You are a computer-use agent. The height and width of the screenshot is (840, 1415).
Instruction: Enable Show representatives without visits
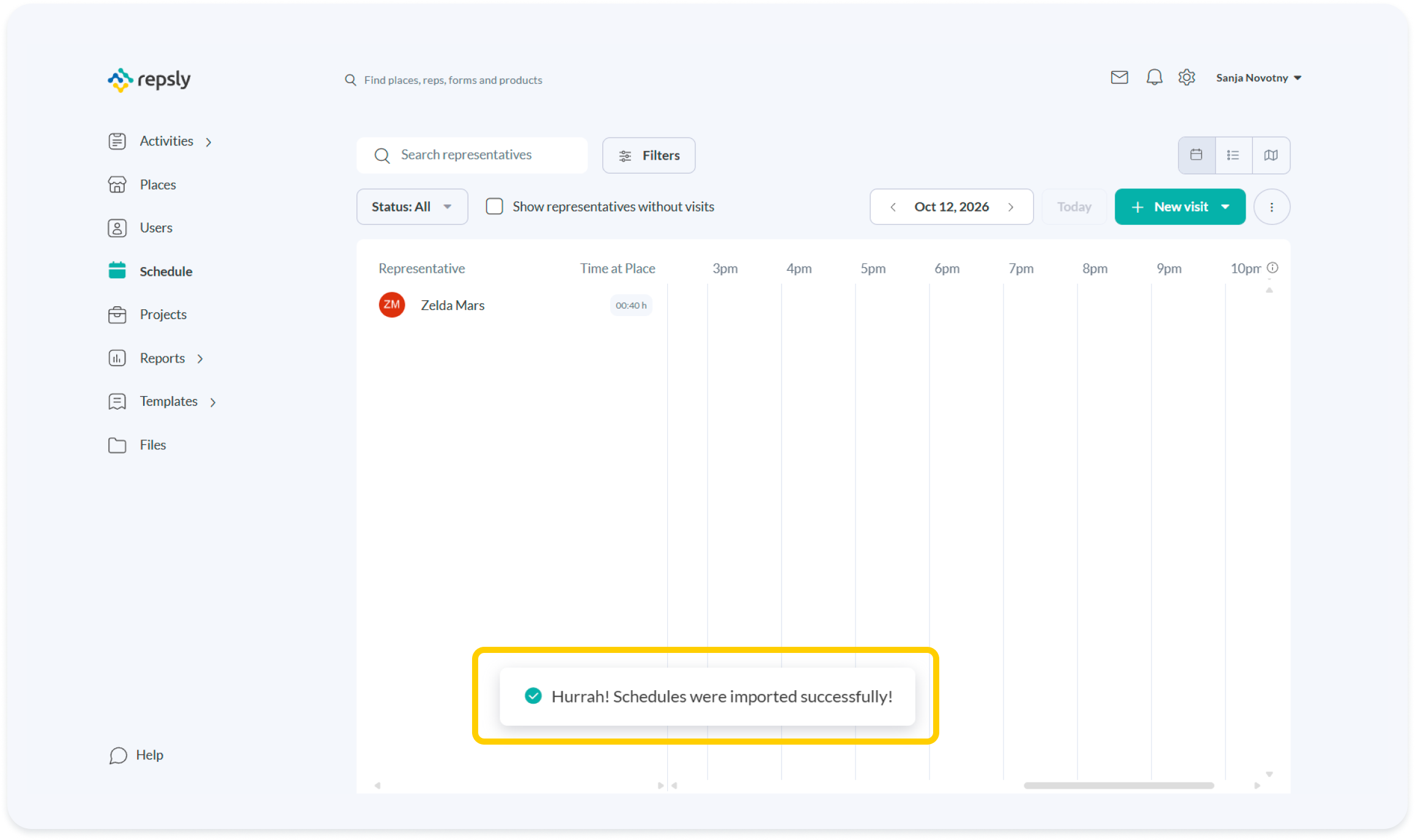tap(494, 207)
